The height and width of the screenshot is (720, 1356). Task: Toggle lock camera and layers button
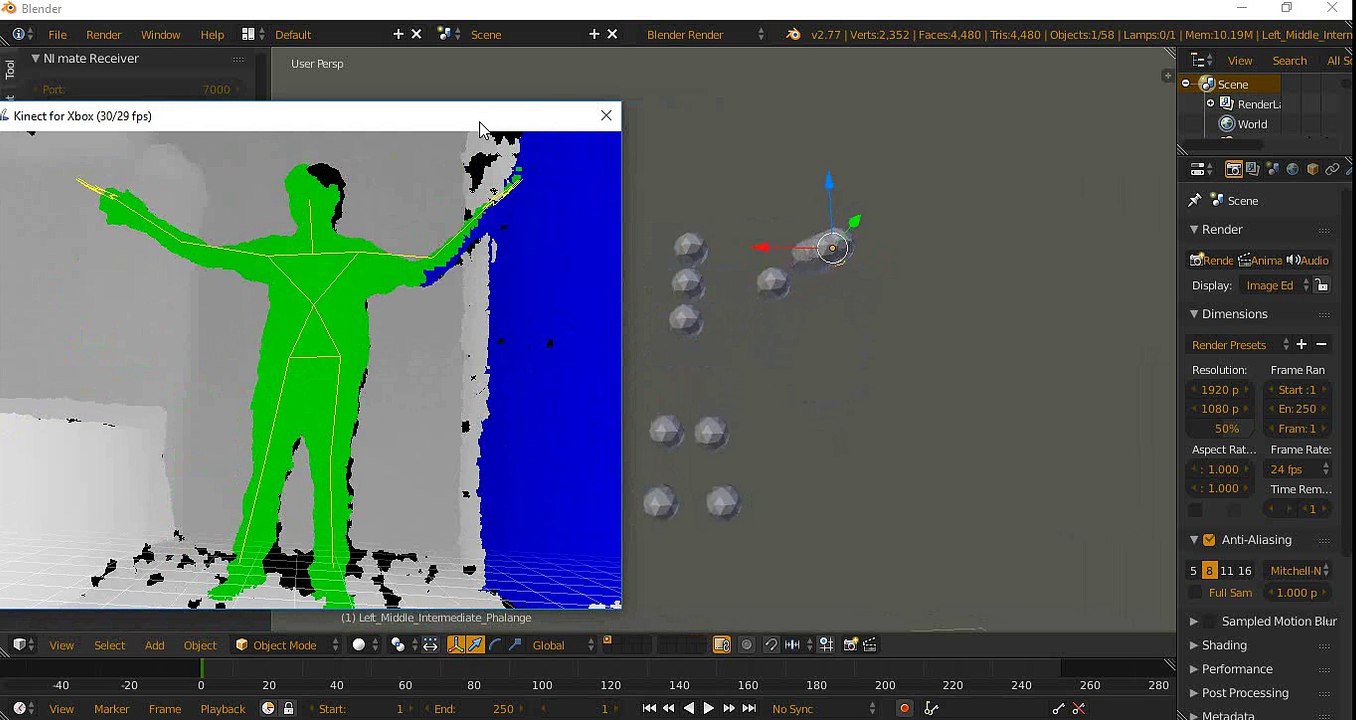tap(722, 645)
